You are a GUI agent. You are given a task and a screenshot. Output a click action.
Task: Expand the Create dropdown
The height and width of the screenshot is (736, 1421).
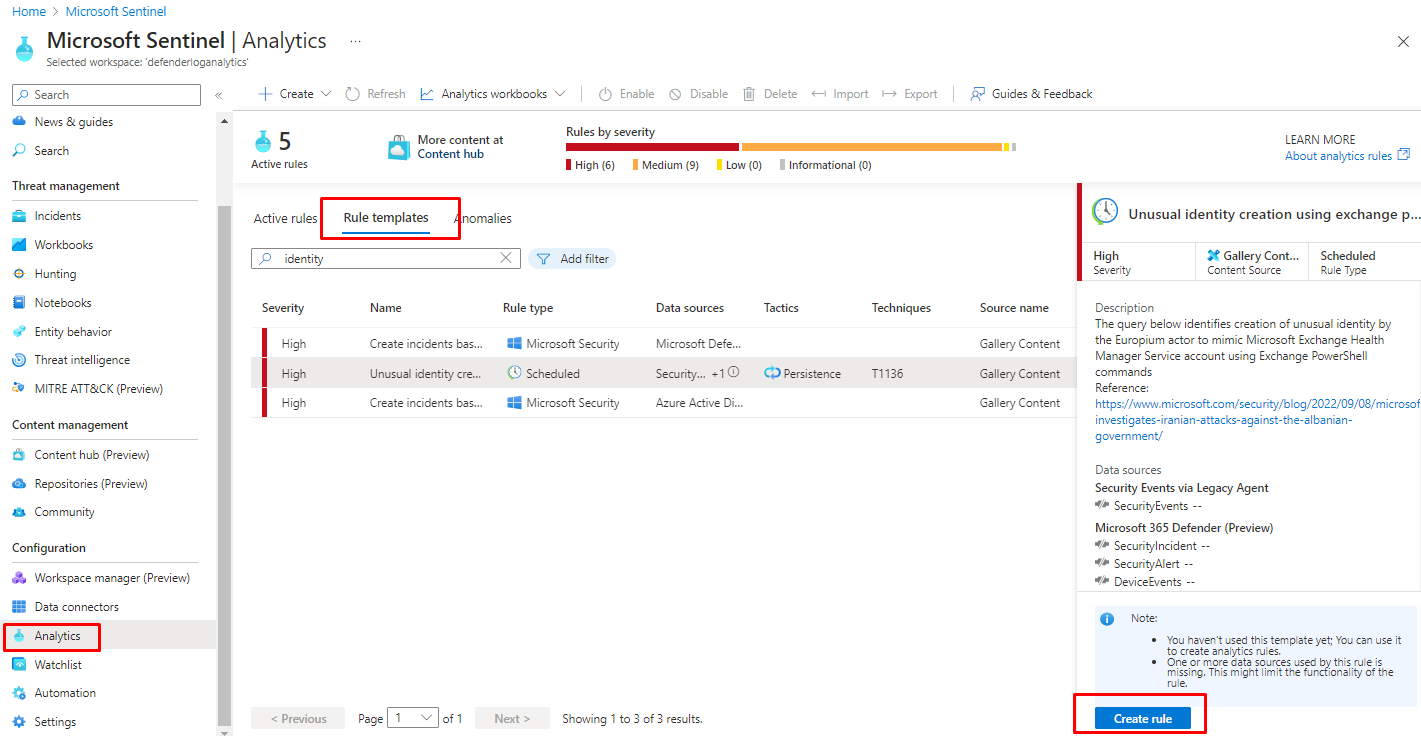click(x=325, y=94)
